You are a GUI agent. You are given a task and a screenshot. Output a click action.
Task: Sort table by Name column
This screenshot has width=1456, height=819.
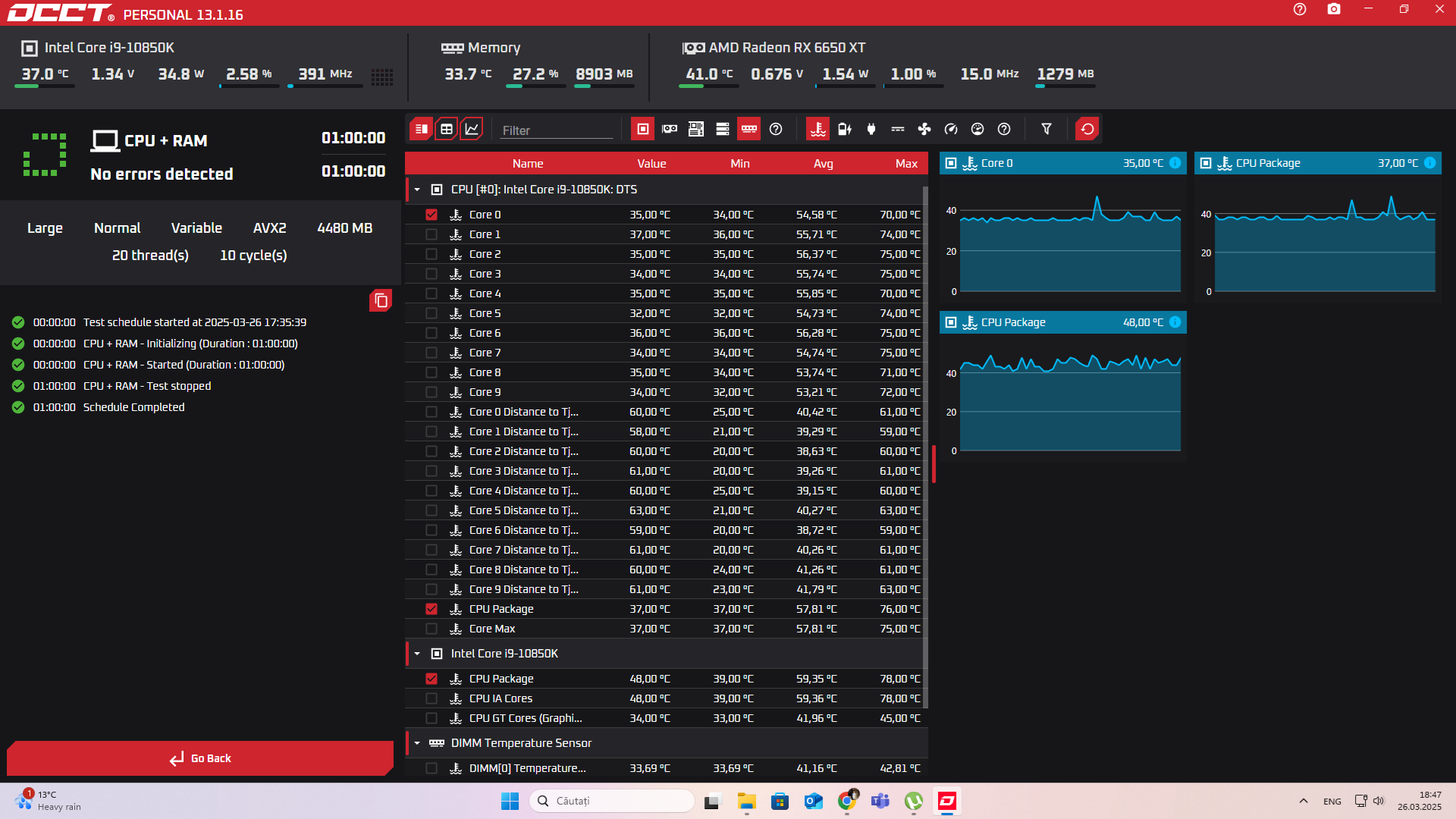click(528, 164)
